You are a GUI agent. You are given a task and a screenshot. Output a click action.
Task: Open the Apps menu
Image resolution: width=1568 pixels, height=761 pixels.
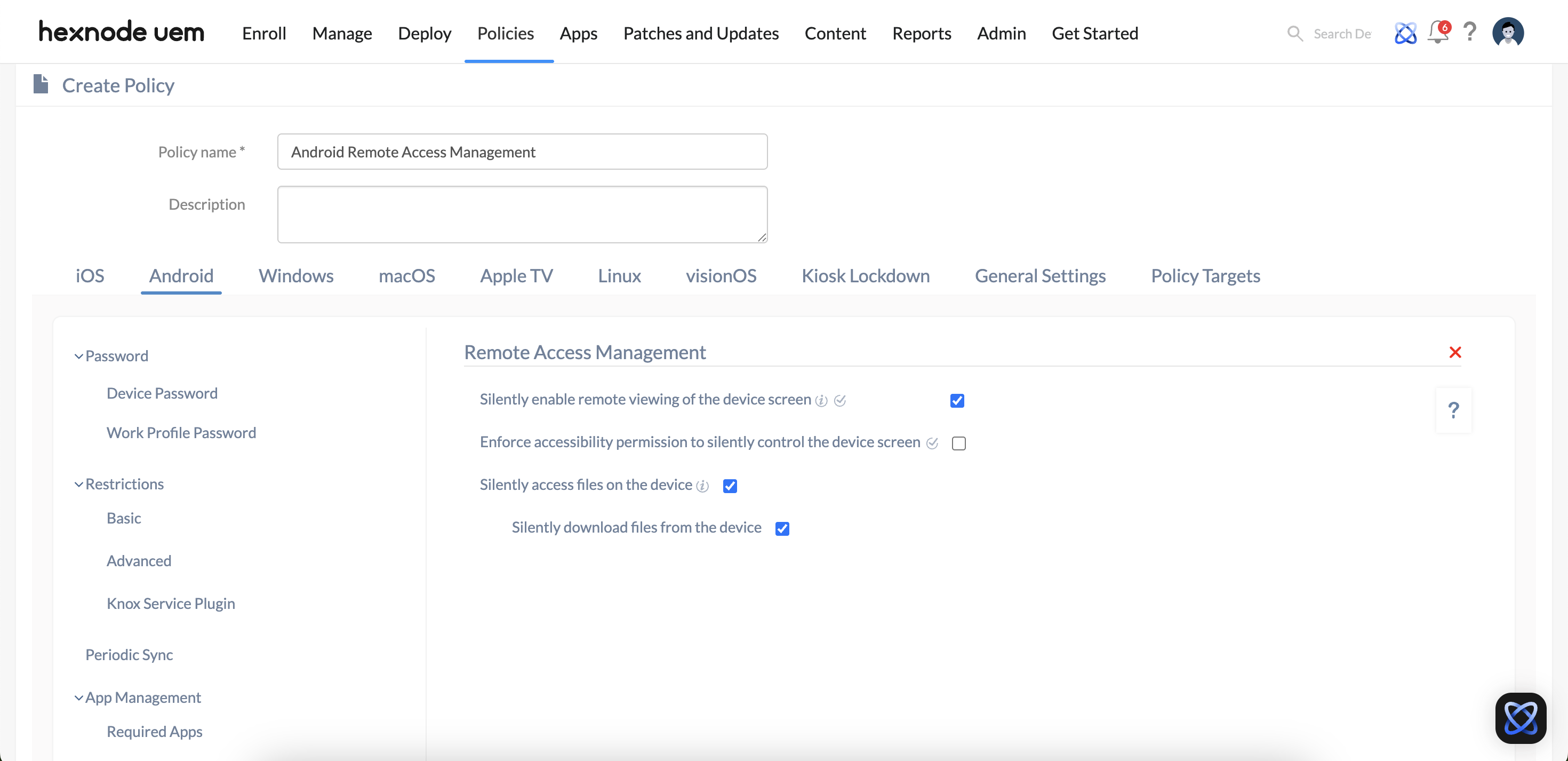coord(578,33)
